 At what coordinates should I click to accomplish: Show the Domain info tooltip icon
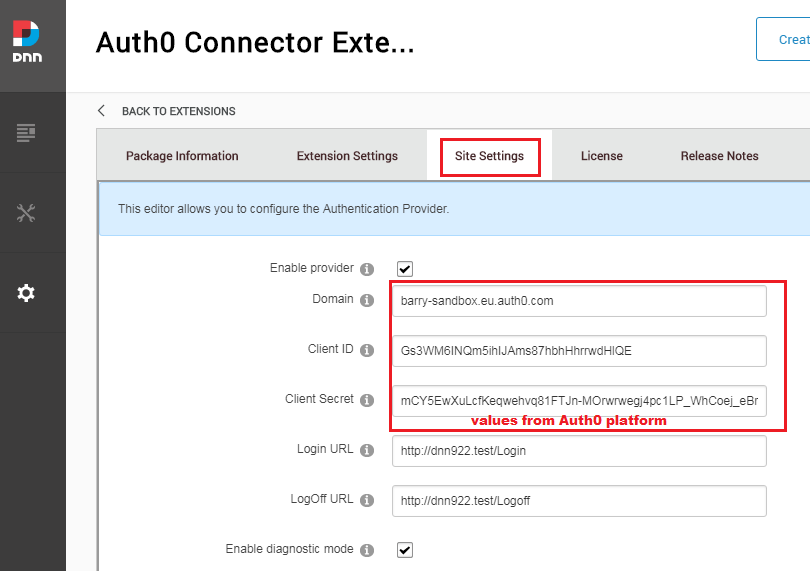367,300
